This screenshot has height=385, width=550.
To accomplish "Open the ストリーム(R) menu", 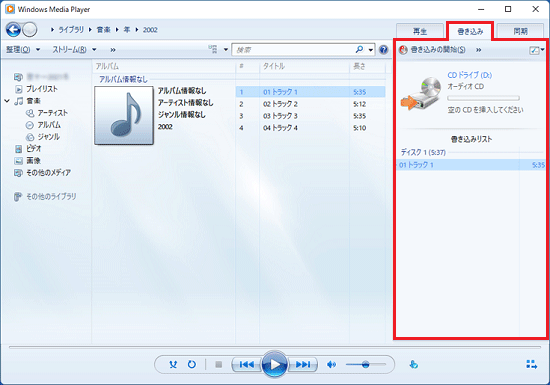I will click(x=74, y=50).
